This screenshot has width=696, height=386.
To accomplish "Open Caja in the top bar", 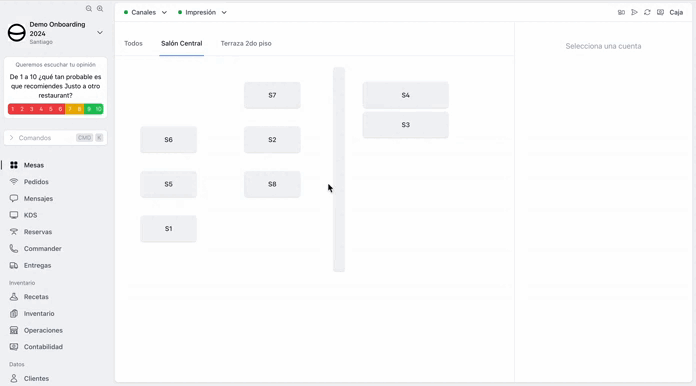I will (676, 12).
